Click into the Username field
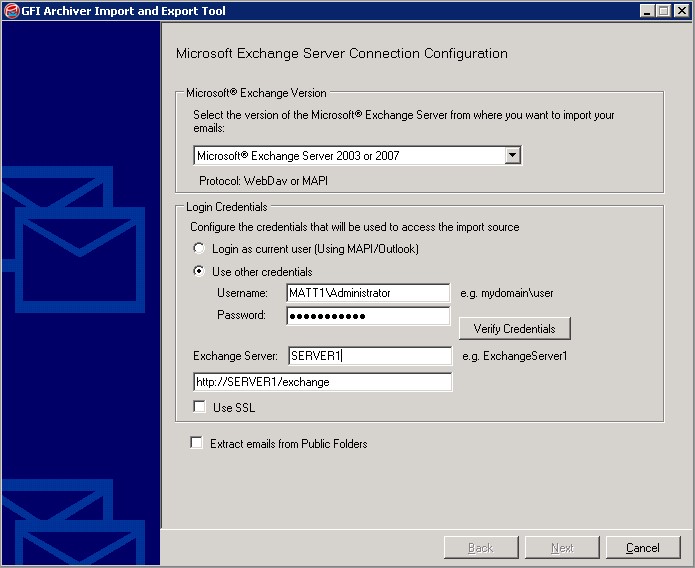695x568 pixels. (368, 293)
